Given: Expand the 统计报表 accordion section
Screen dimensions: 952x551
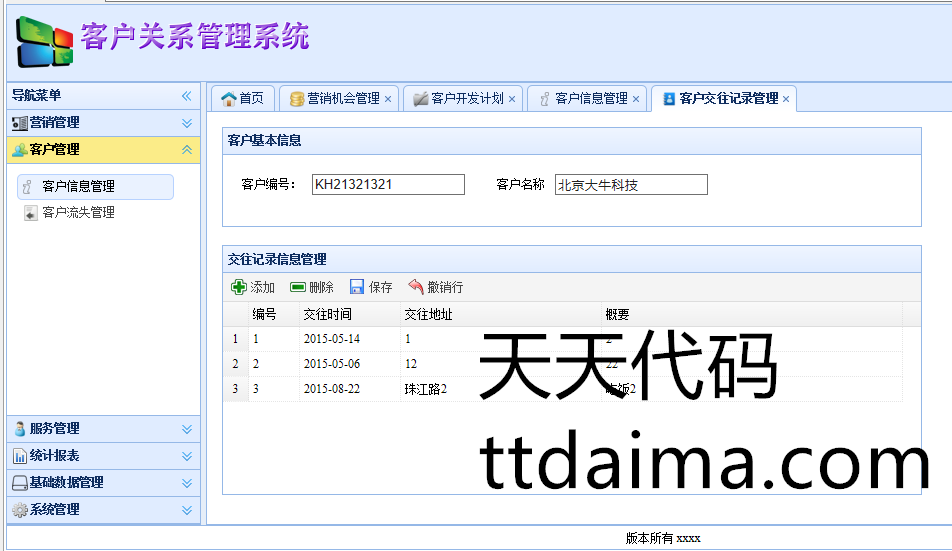Looking at the screenshot, I should point(186,456).
